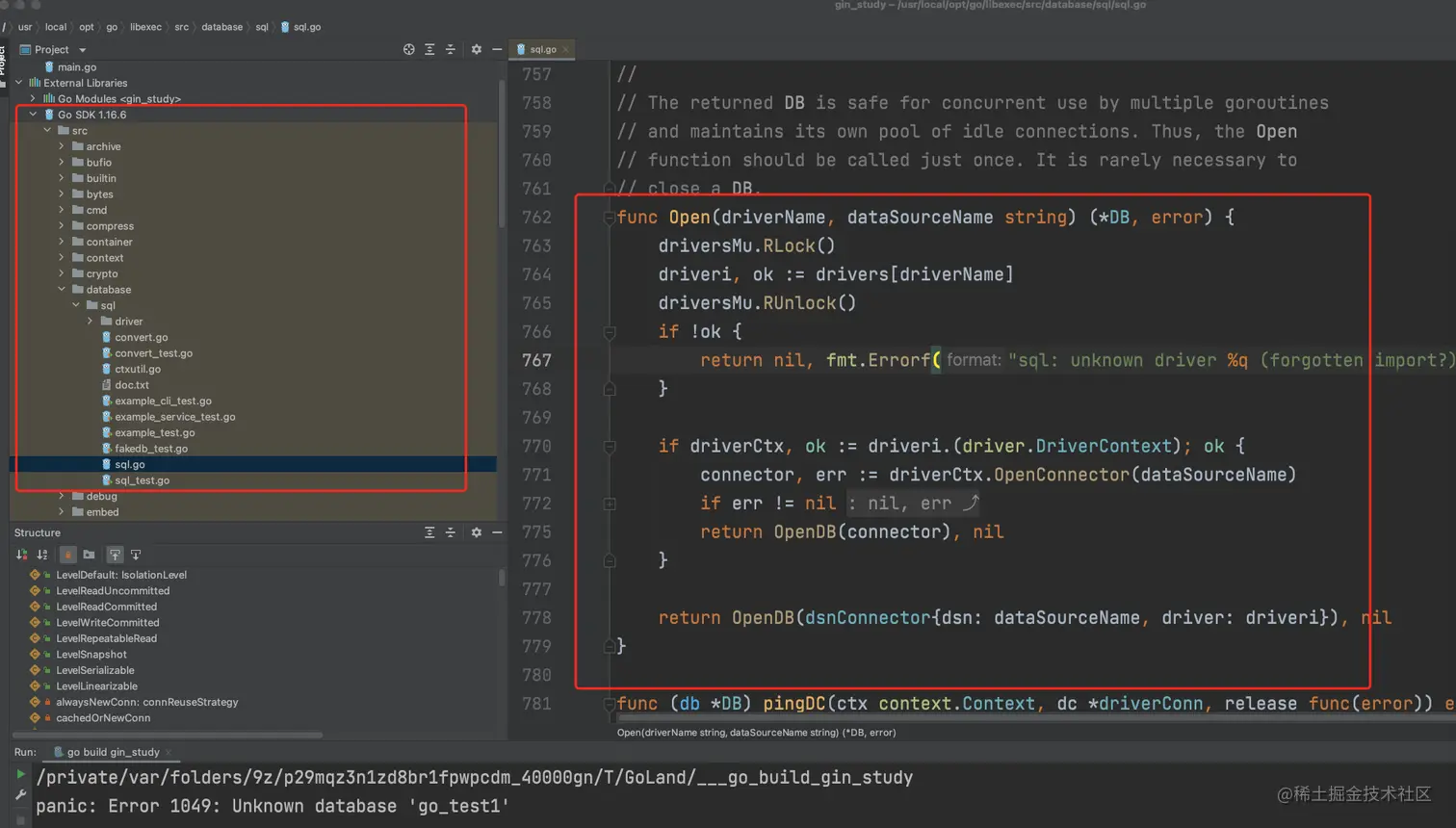
Task: Collapse the Go SDK 1.16.6 node
Action: pyautogui.click(x=33, y=115)
